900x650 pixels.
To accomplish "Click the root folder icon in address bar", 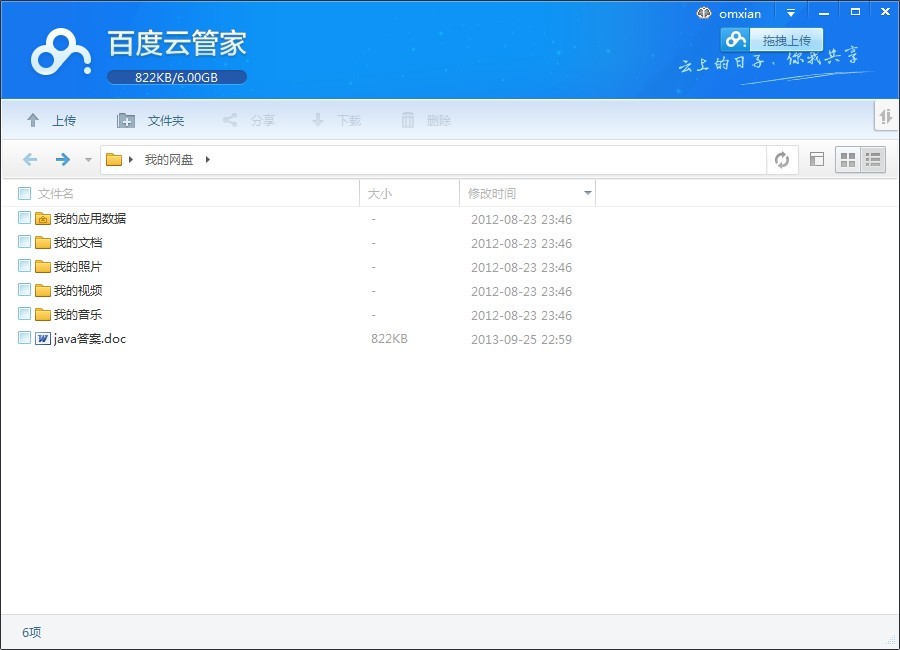I will coord(114,159).
